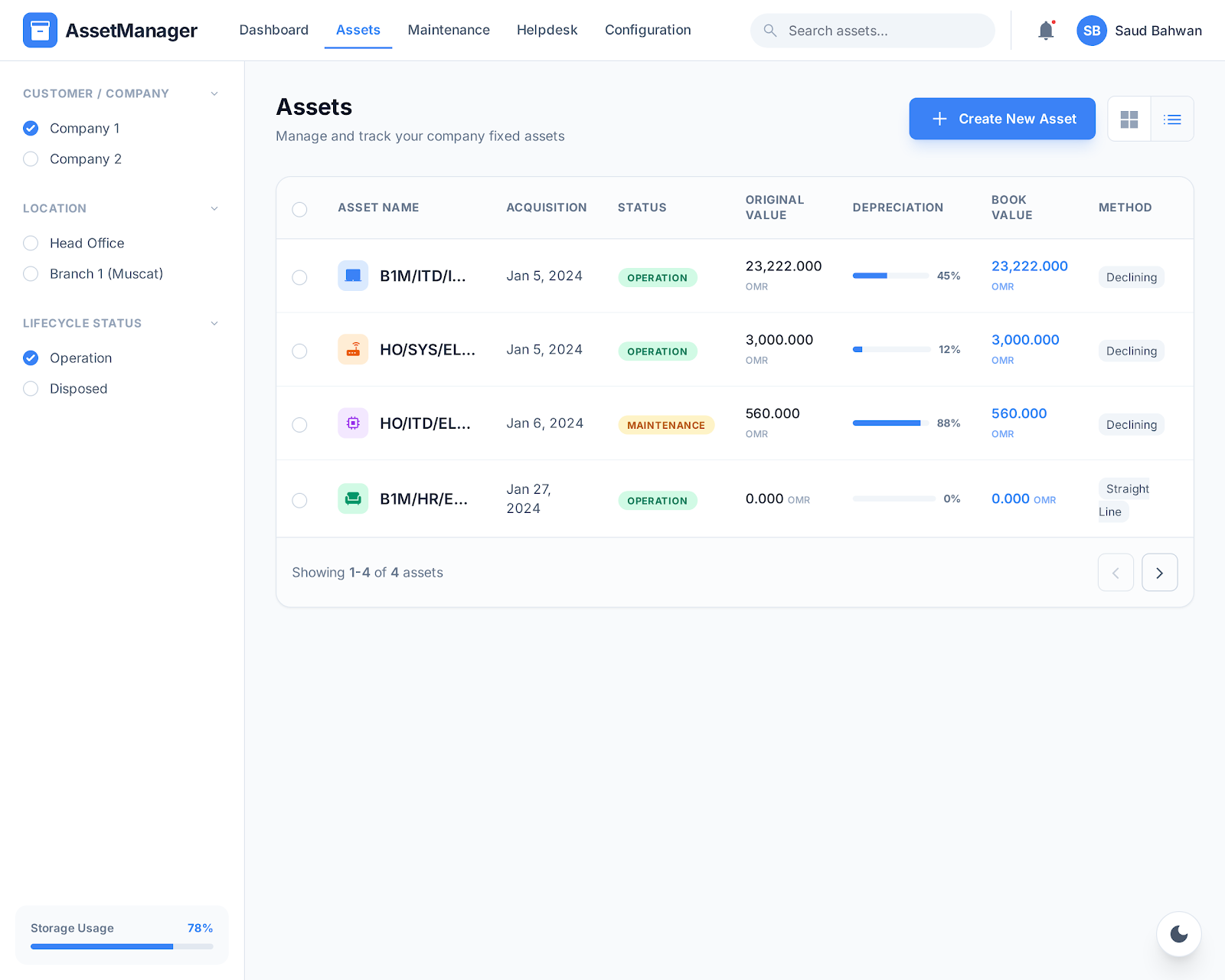Collapse the Lifecycle Status filter section
Image resolution: width=1225 pixels, height=980 pixels.
coord(214,323)
